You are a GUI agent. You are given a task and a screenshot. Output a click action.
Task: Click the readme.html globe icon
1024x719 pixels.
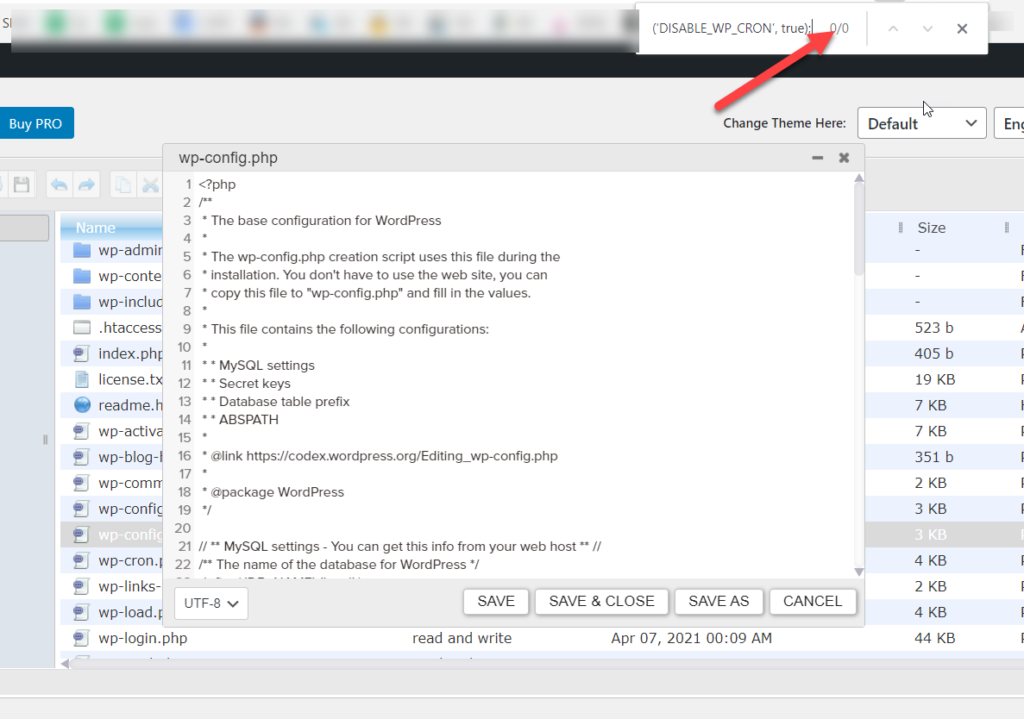point(82,405)
